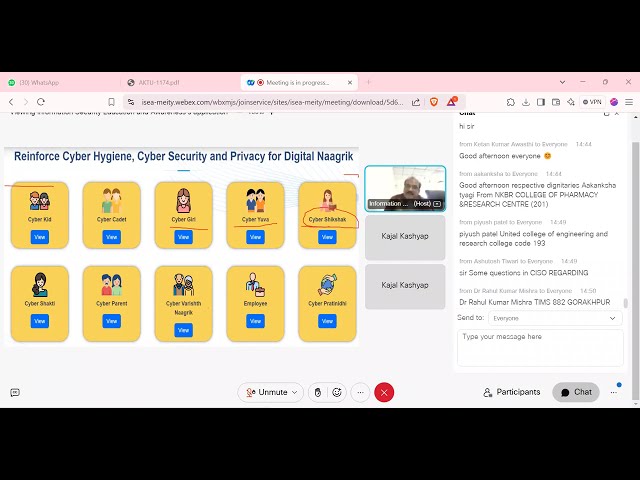
Task: Open the tab search chevron
Action: (562, 82)
